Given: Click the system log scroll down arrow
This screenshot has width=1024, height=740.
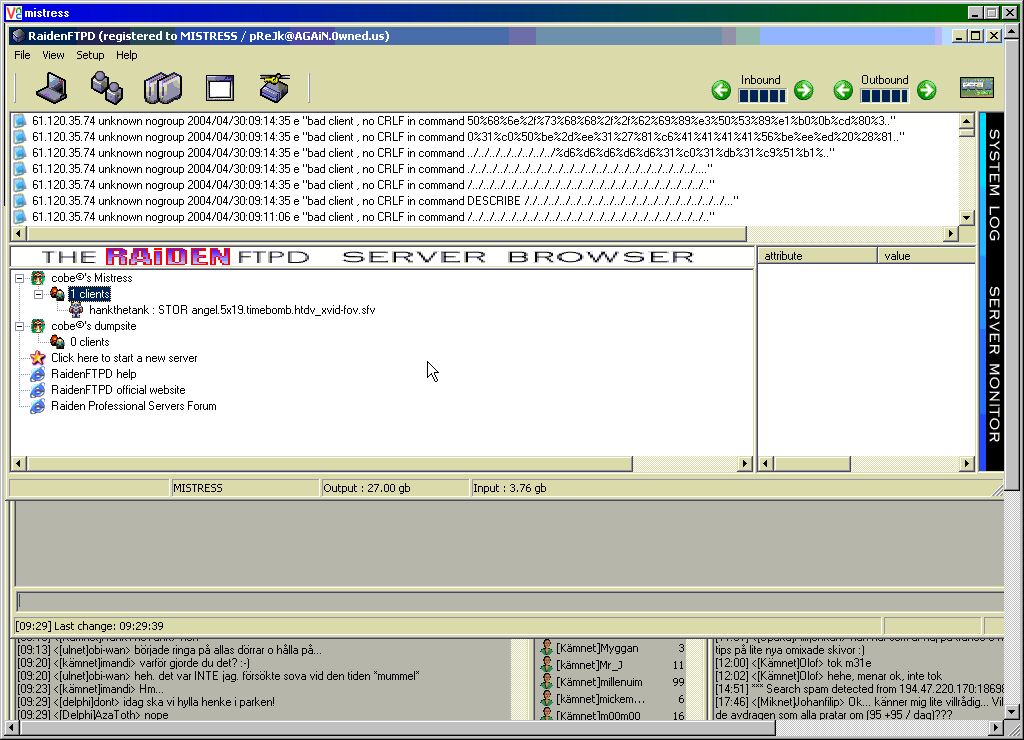Looking at the screenshot, I should (967, 217).
